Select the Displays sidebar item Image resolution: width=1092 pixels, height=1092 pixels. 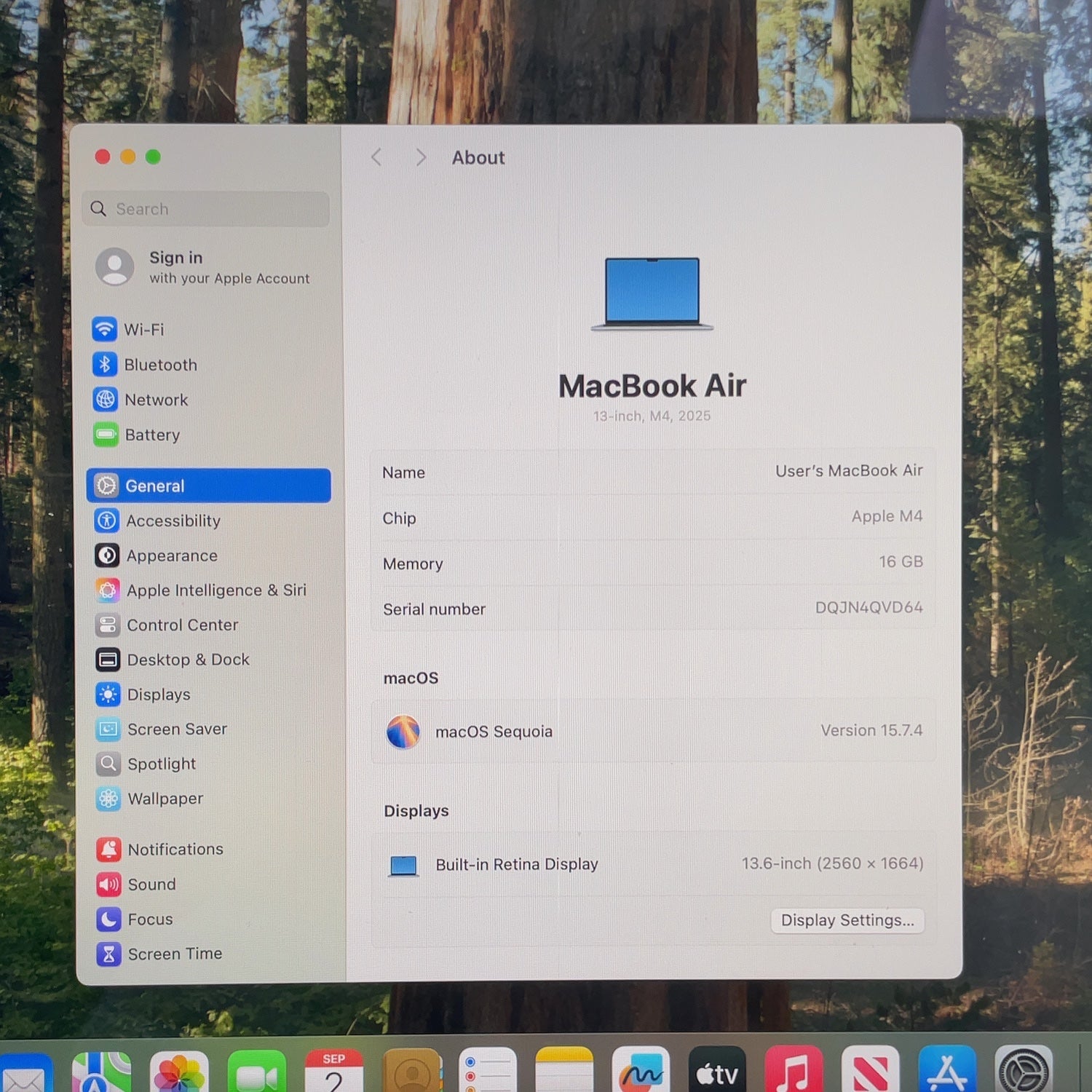[x=143, y=695]
